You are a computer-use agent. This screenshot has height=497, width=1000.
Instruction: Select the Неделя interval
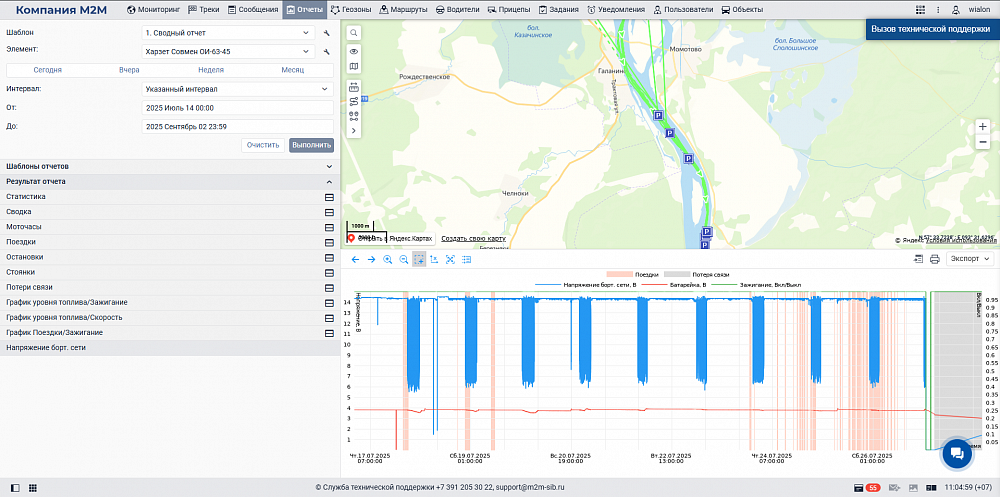coord(210,70)
